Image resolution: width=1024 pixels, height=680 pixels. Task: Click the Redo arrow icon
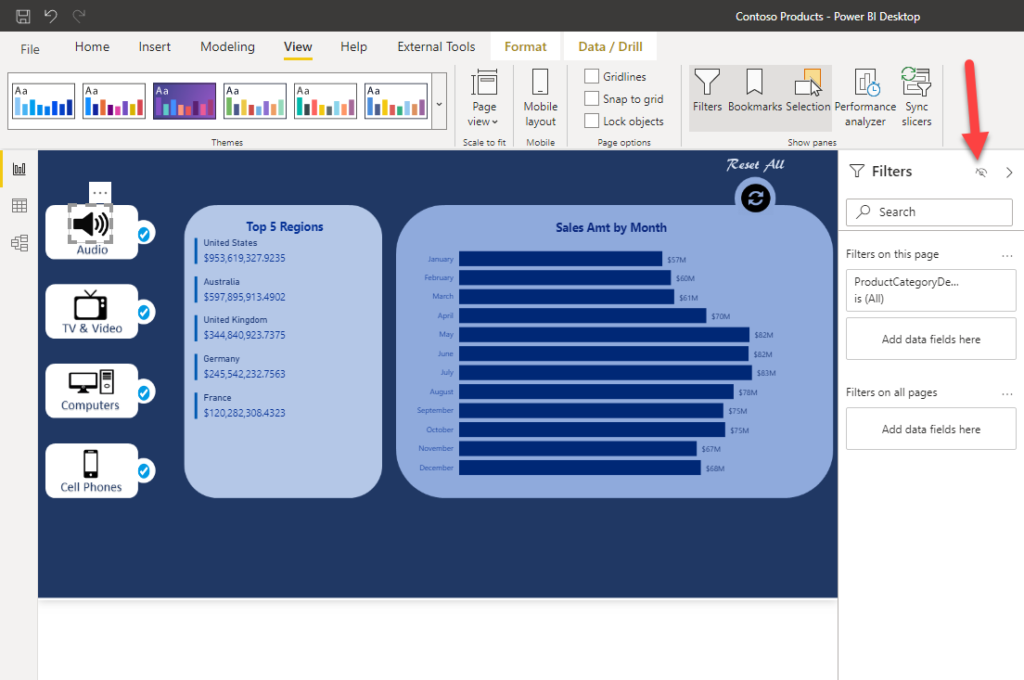click(79, 16)
